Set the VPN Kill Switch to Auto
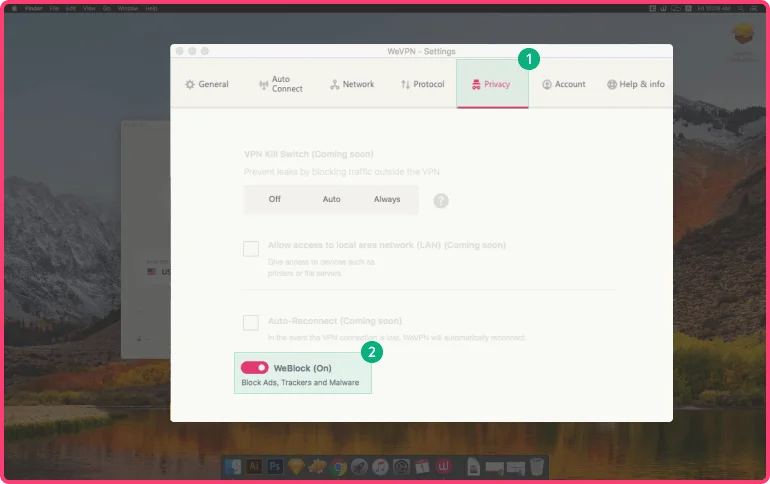This screenshot has width=770, height=484. pos(331,199)
